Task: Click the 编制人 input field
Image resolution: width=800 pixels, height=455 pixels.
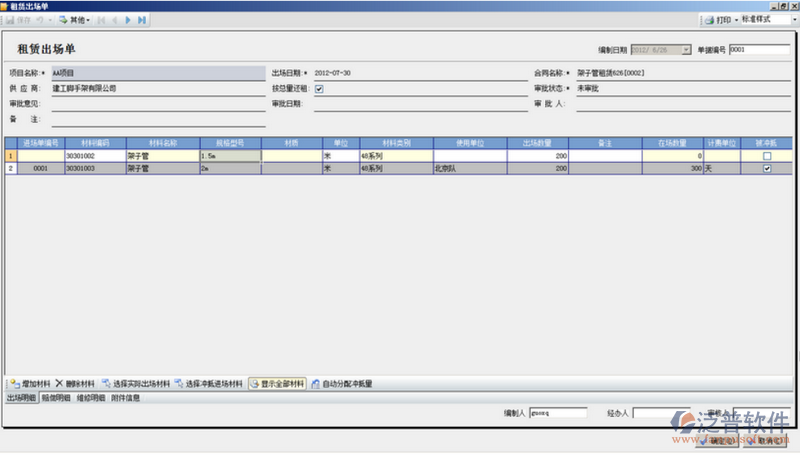Action: pyautogui.click(x=558, y=413)
